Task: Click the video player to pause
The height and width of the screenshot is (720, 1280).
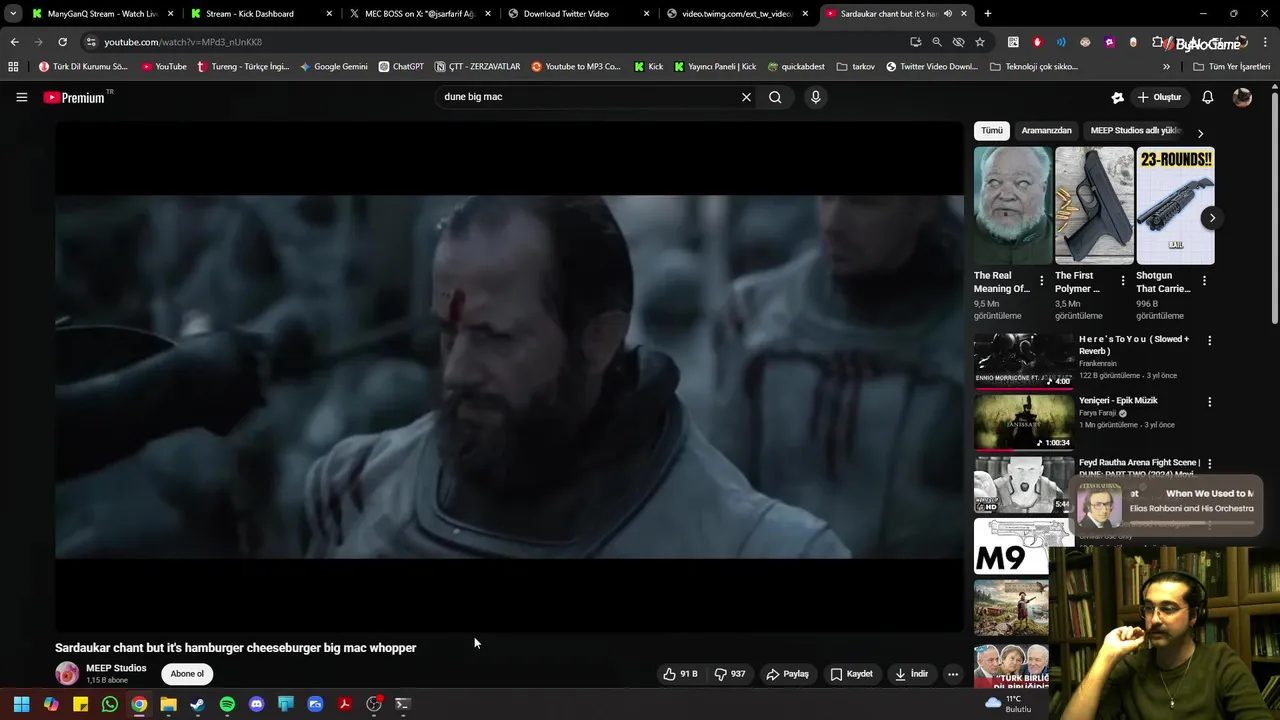Action: click(x=509, y=376)
